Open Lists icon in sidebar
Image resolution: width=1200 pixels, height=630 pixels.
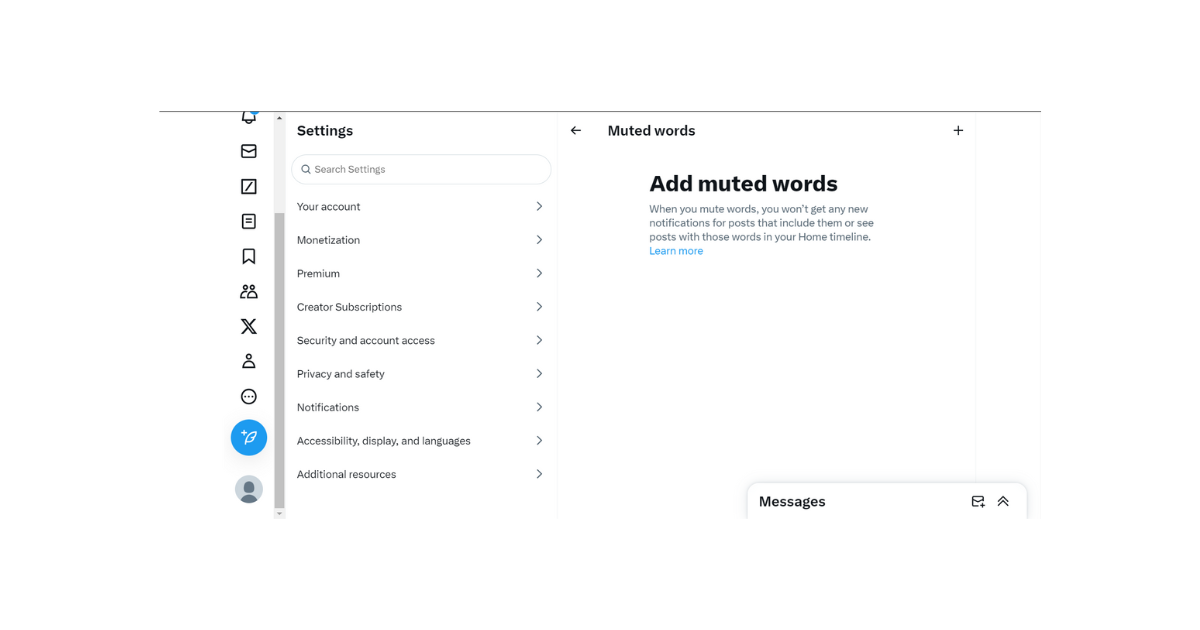[x=249, y=221]
